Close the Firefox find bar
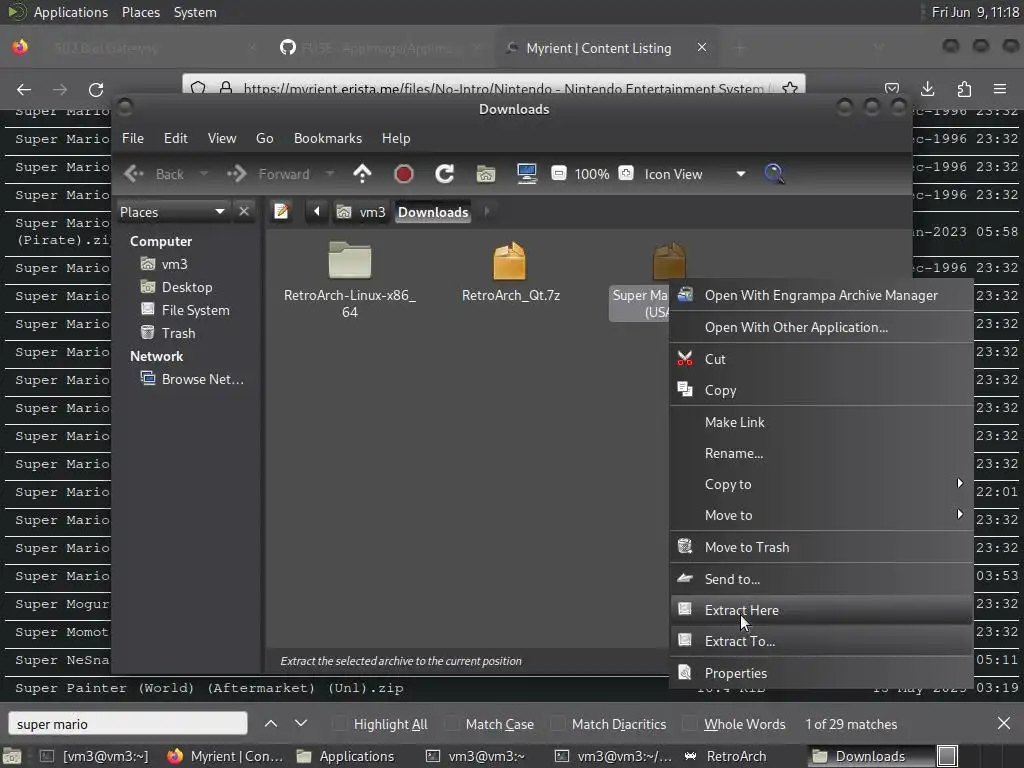Screen dimensions: 1024x768 (x=1004, y=724)
